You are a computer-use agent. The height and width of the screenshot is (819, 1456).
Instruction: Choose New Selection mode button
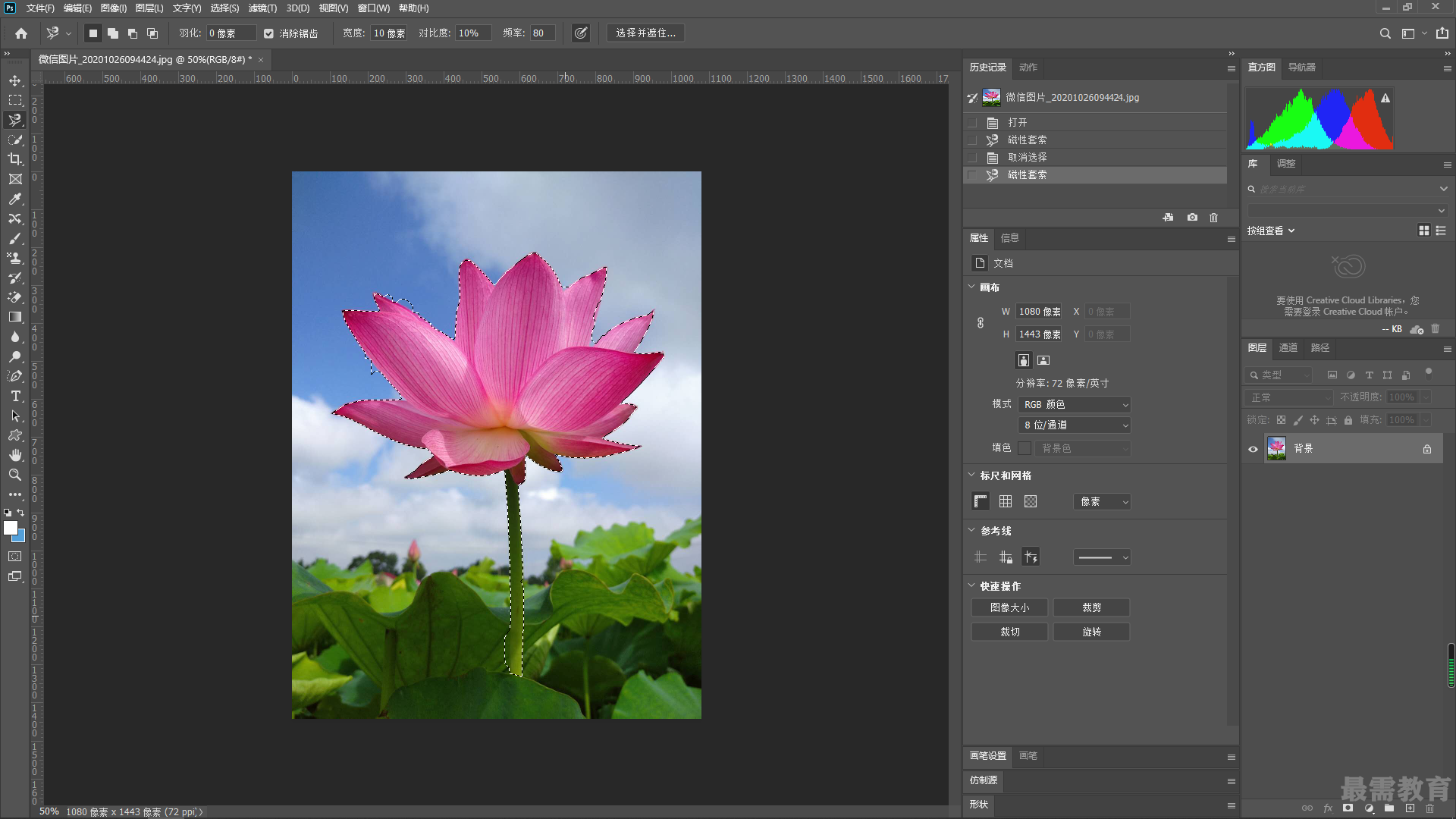93,33
